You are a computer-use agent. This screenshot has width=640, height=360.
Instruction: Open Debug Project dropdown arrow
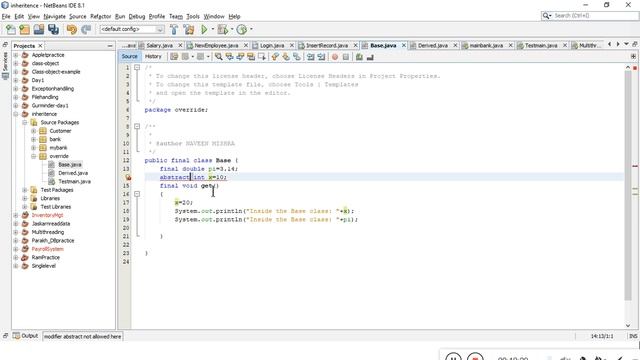click(x=231, y=29)
